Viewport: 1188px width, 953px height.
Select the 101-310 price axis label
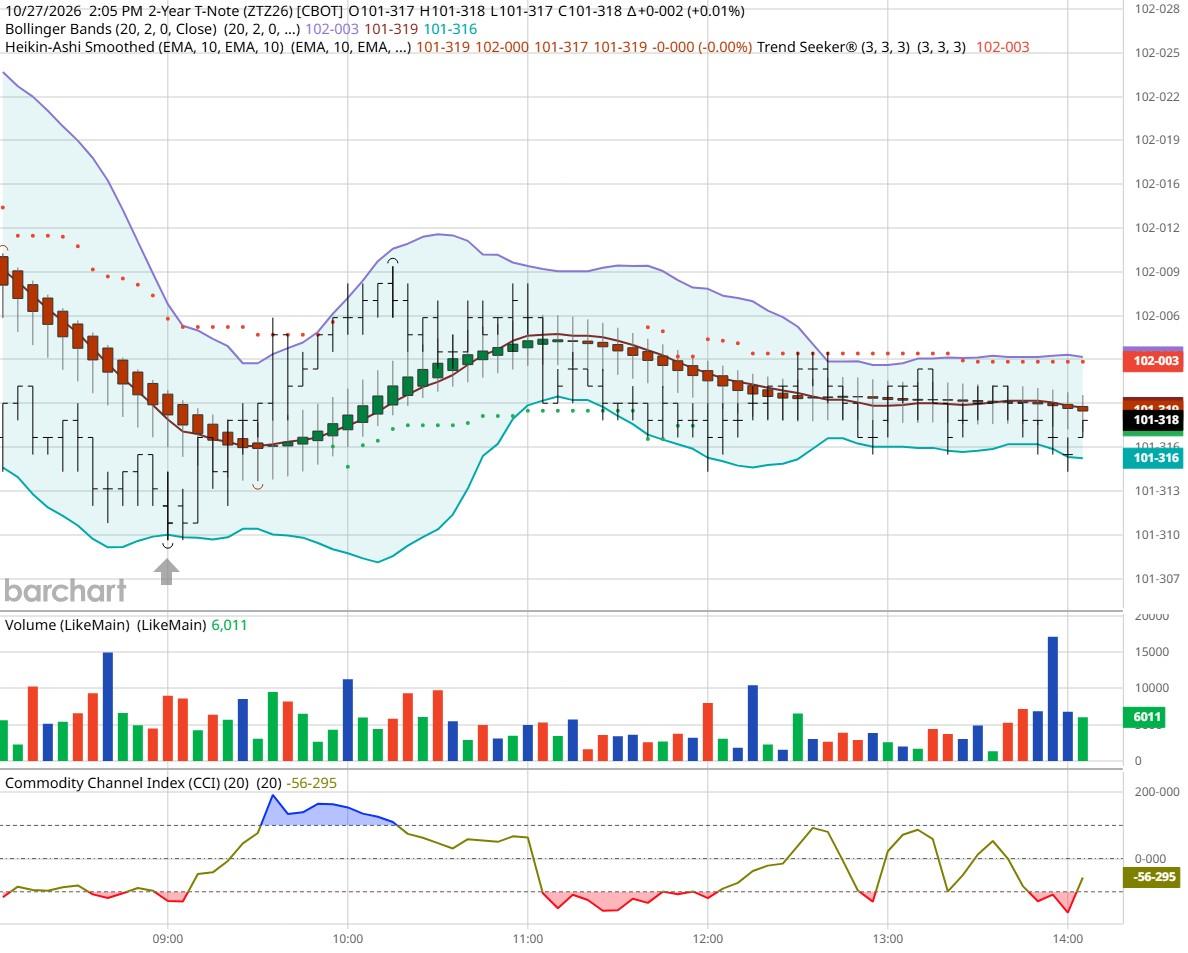(1157, 535)
